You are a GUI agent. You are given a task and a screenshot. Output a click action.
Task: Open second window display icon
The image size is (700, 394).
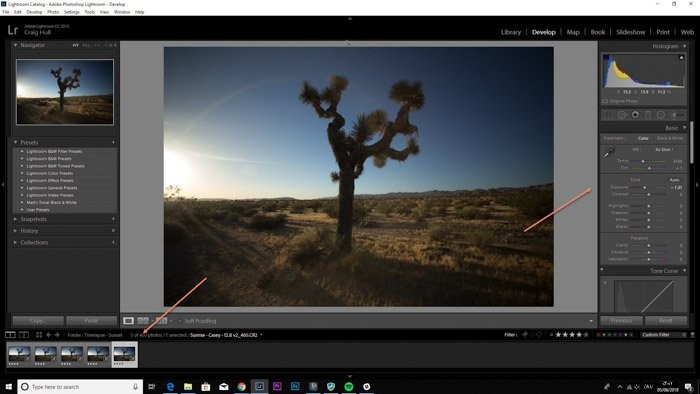click(24, 335)
